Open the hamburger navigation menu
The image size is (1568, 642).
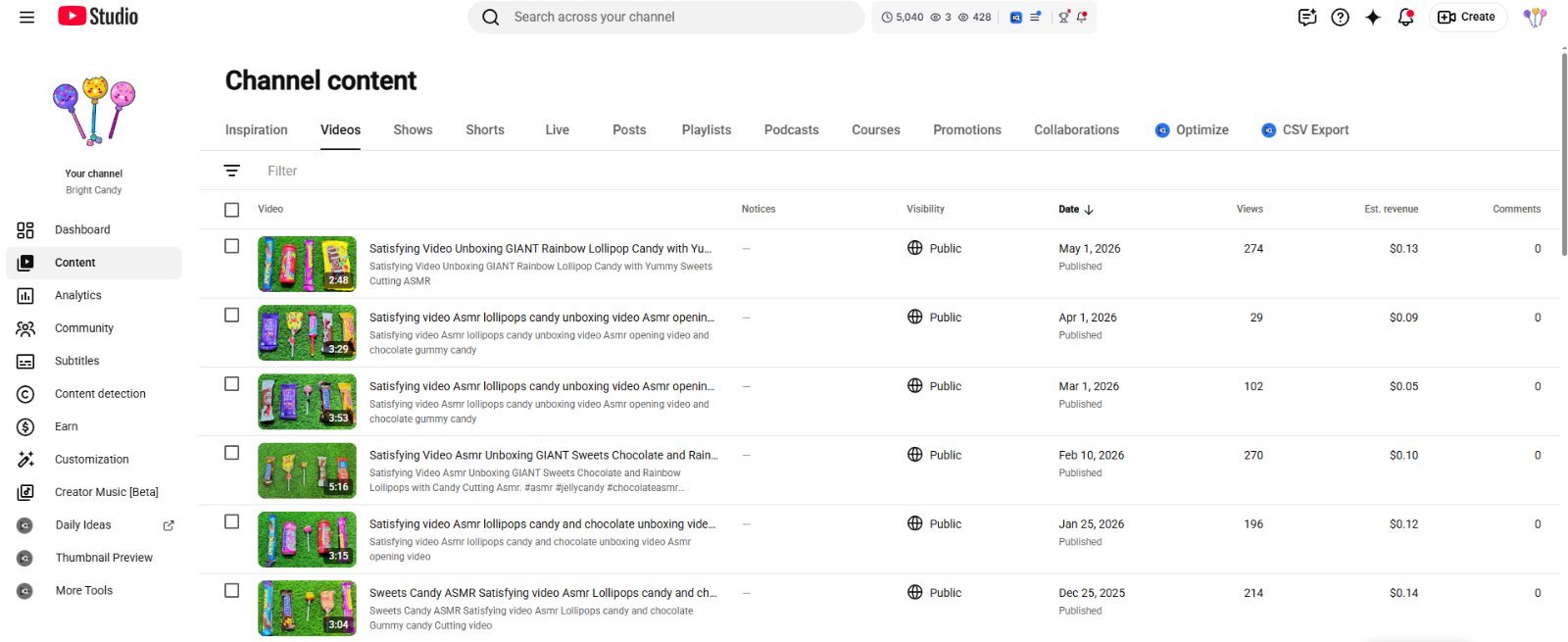[x=27, y=17]
